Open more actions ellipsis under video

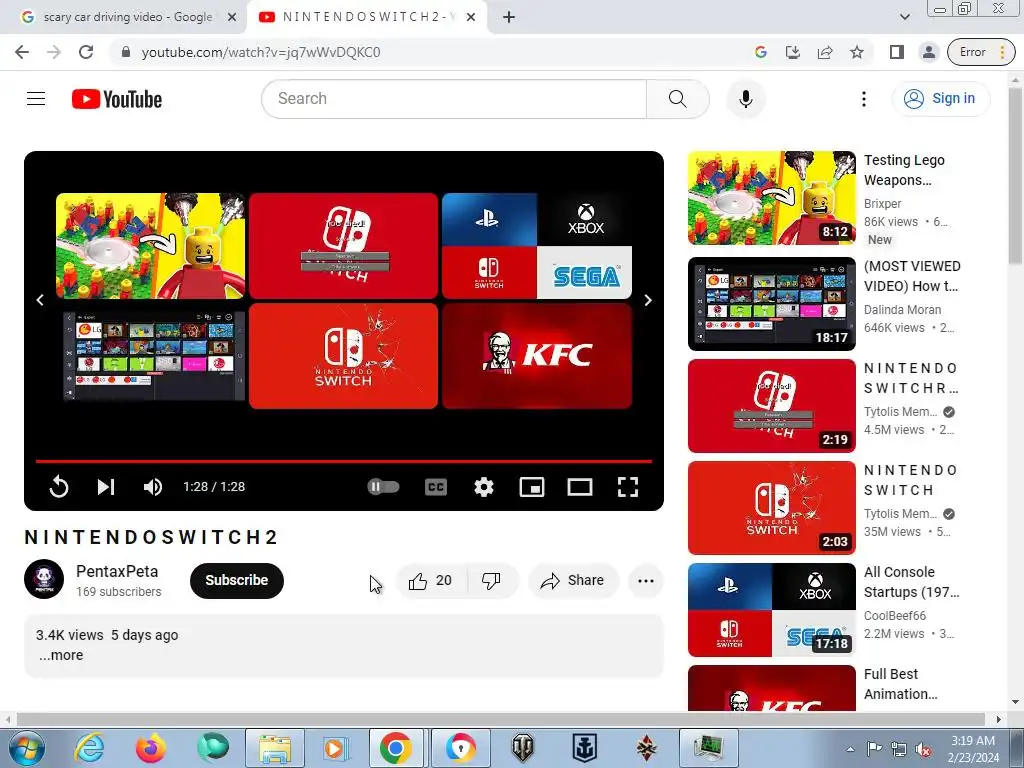point(646,581)
